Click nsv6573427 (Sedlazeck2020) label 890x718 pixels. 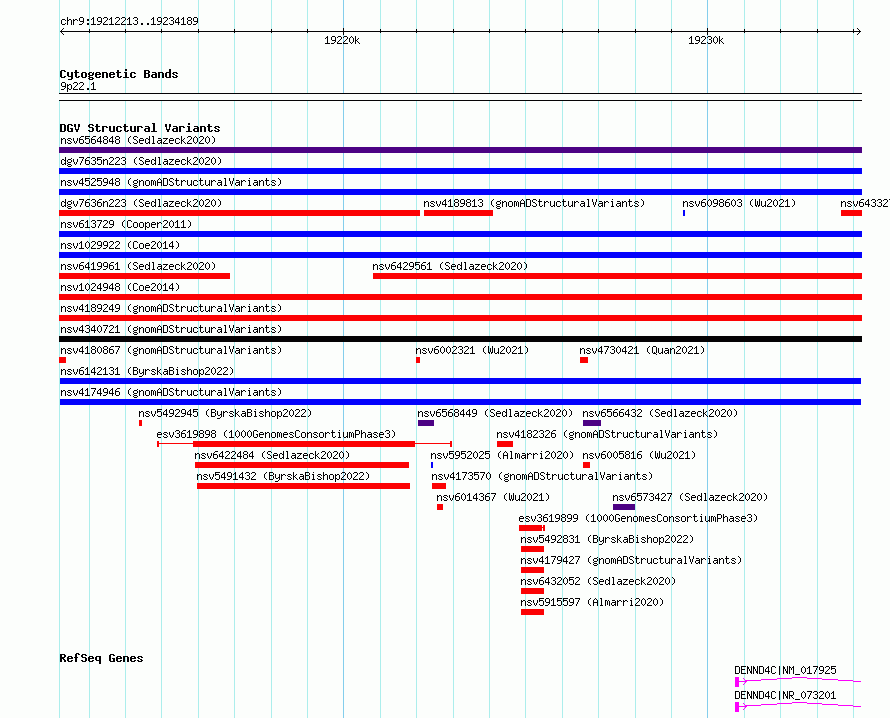[x=690, y=497]
